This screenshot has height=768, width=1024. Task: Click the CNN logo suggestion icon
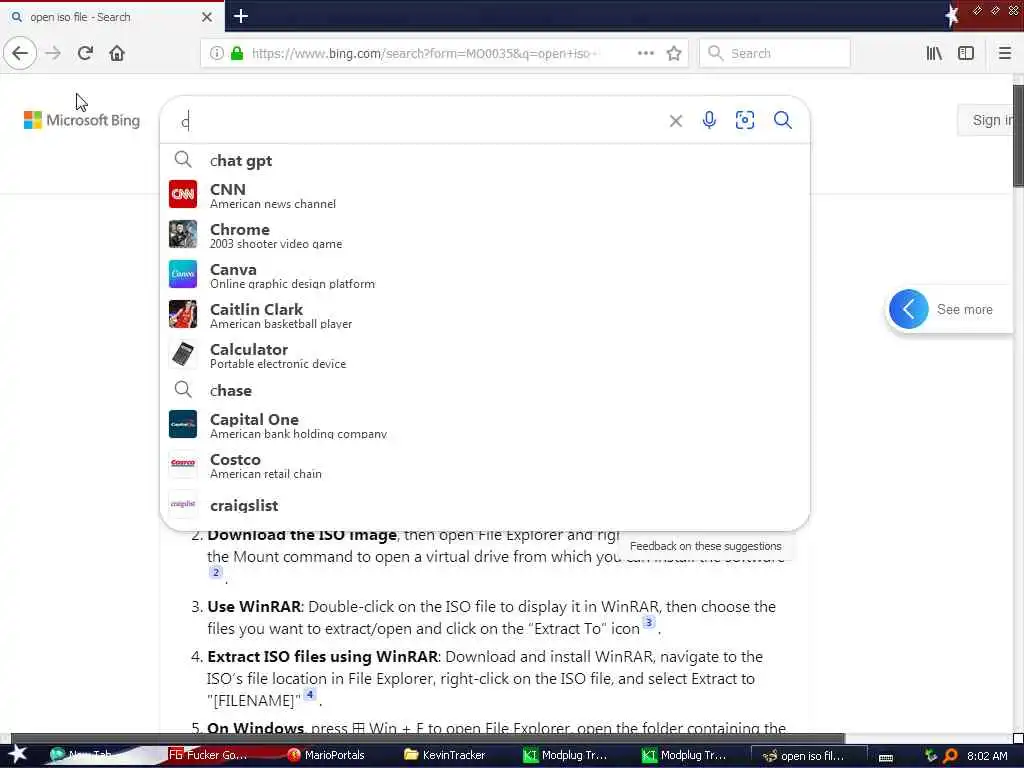(183, 194)
